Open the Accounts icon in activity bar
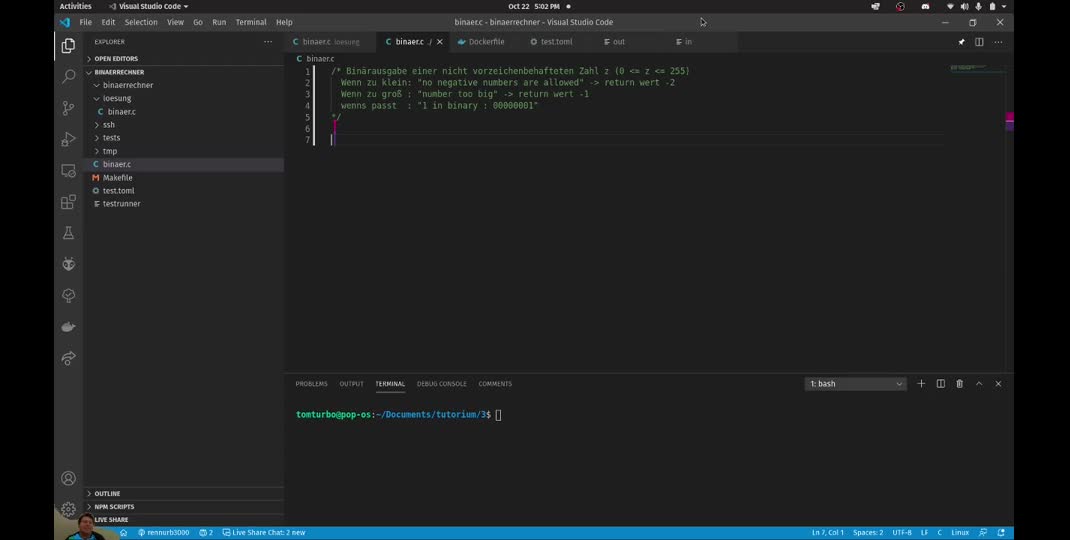 [x=68, y=479]
